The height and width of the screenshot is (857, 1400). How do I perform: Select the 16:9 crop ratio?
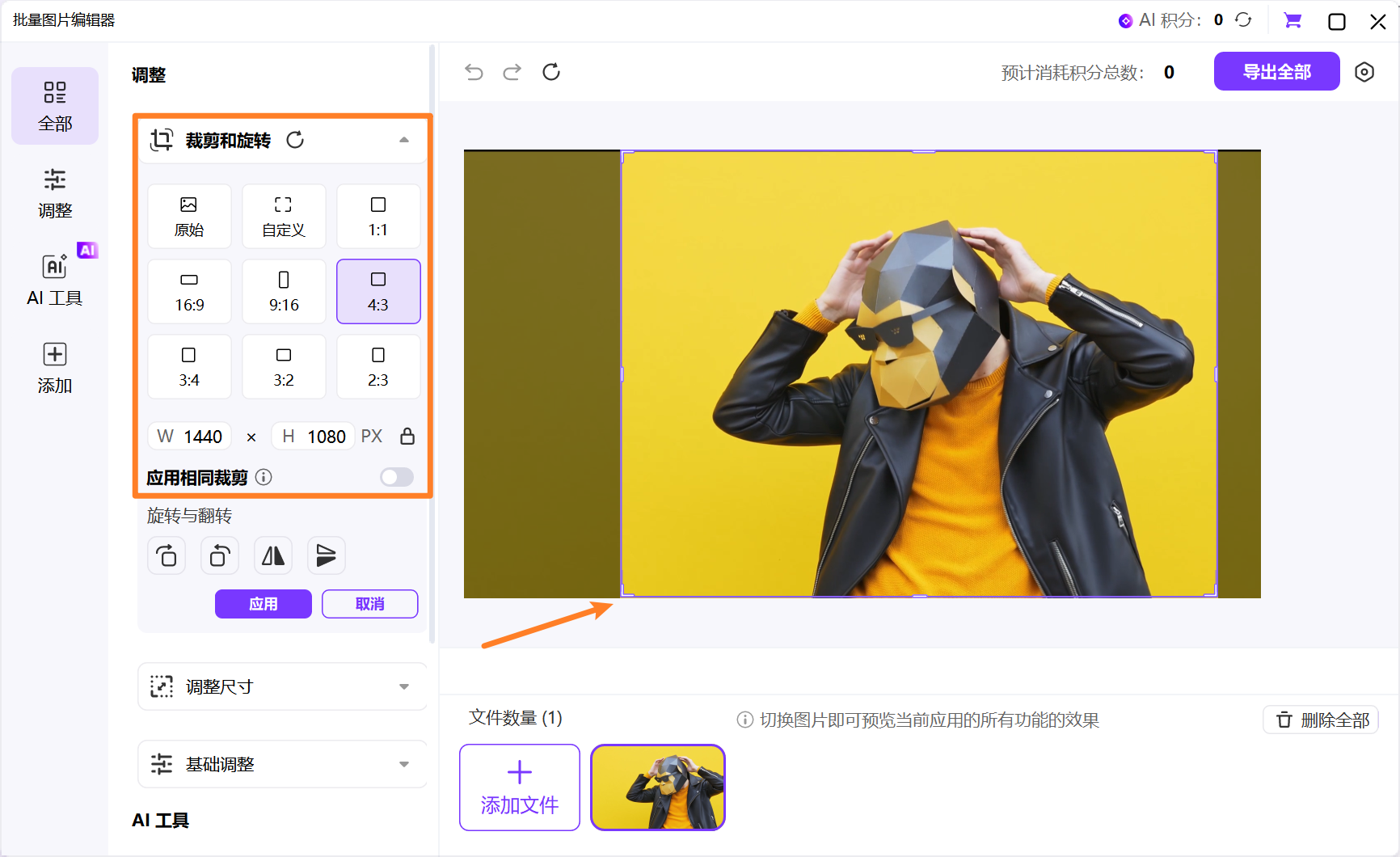coord(189,292)
